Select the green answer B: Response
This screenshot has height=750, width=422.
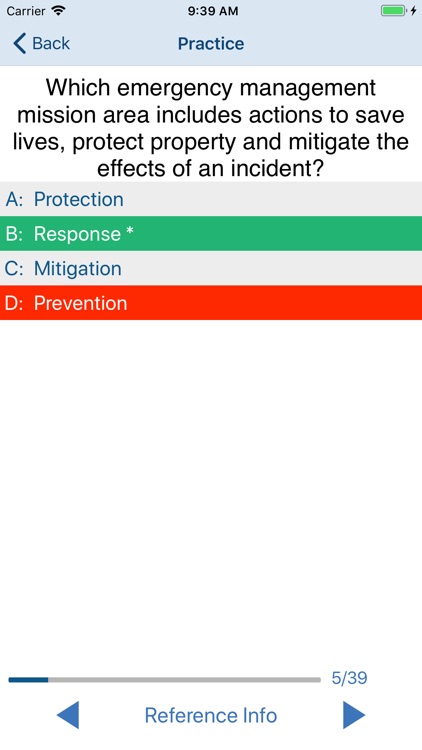(x=211, y=233)
